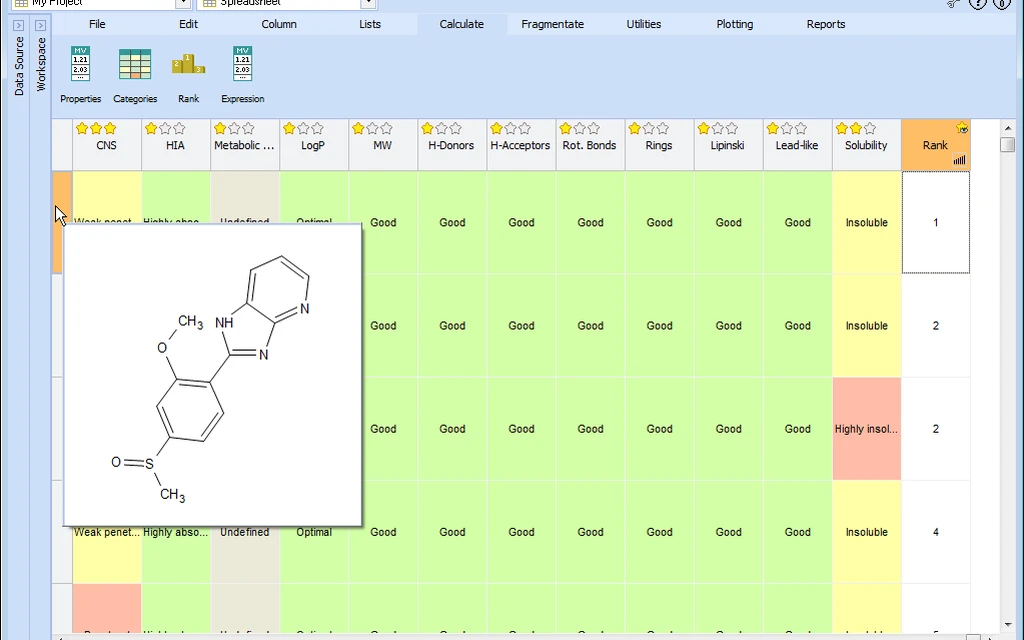Set Lipinski column star rating
Image resolution: width=1024 pixels, height=640 pixels.
[x=717, y=129]
